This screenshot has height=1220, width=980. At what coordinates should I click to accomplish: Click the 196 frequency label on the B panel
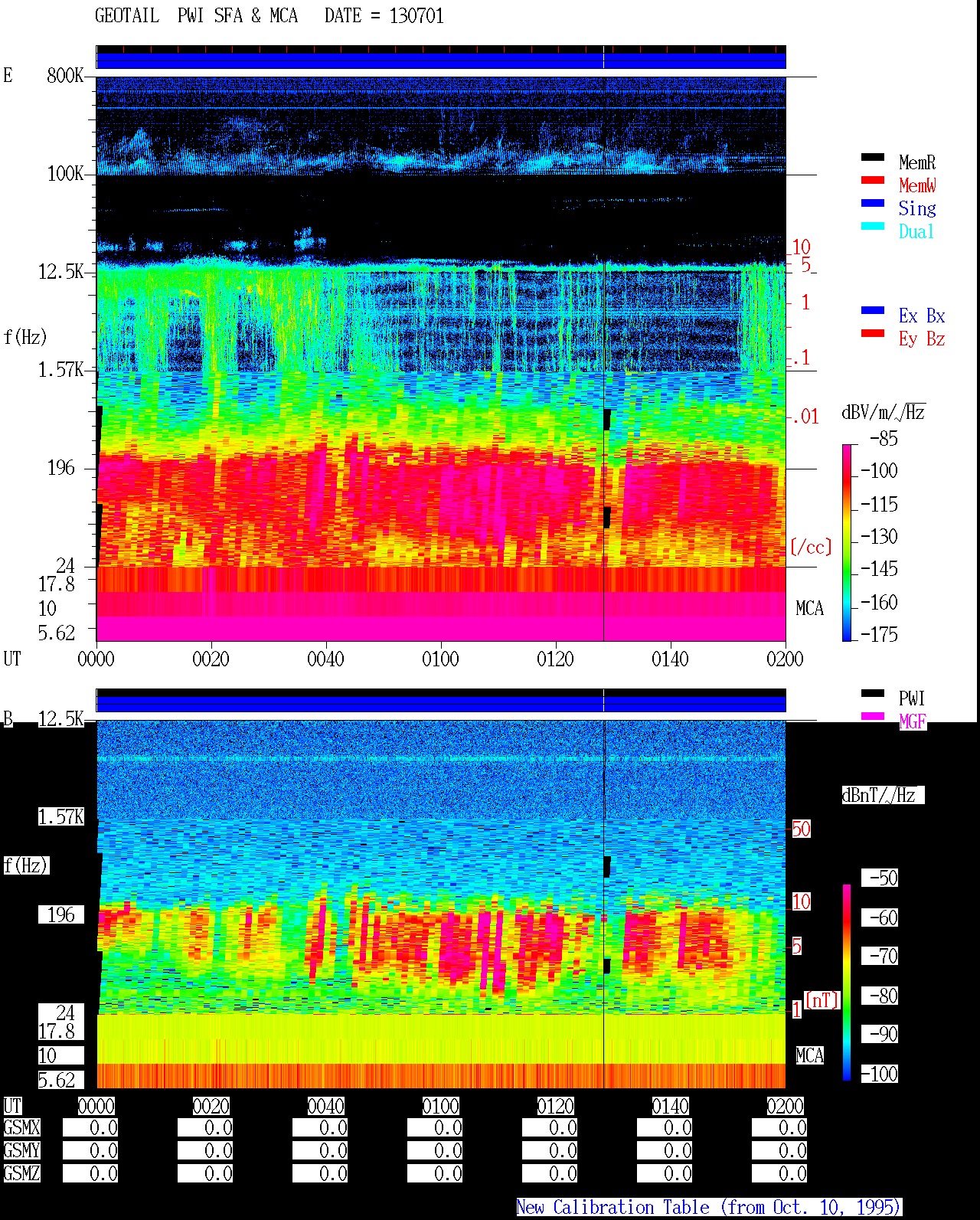(61, 914)
